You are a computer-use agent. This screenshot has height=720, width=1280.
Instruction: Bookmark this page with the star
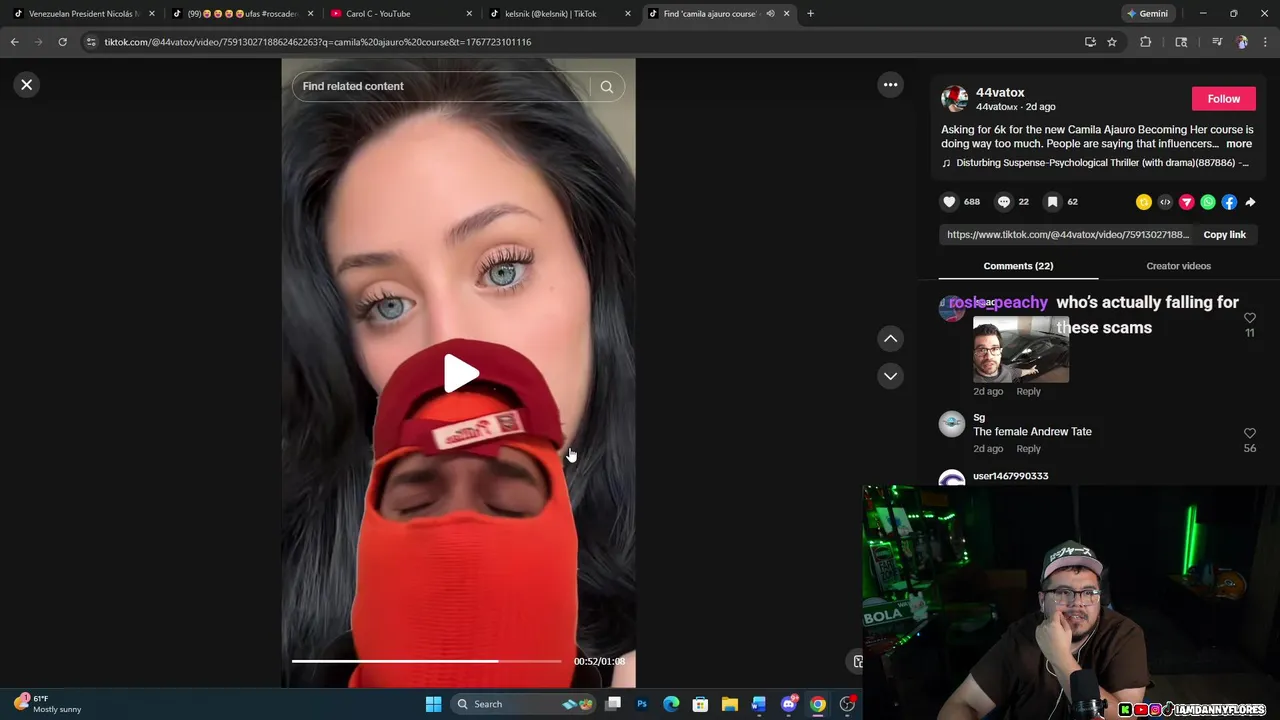coord(1112,42)
